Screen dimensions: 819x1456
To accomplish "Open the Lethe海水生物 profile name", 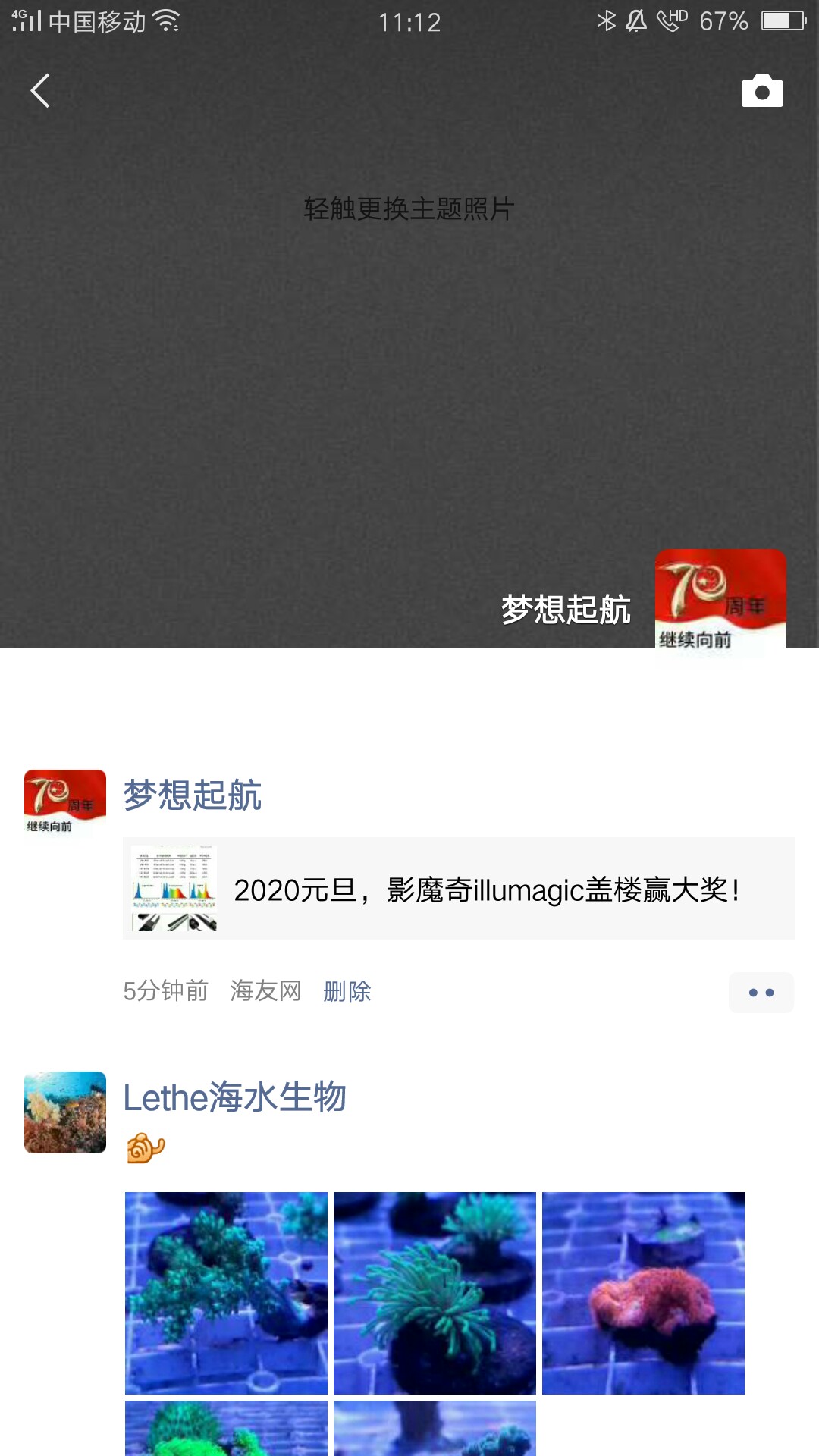I will click(235, 1097).
